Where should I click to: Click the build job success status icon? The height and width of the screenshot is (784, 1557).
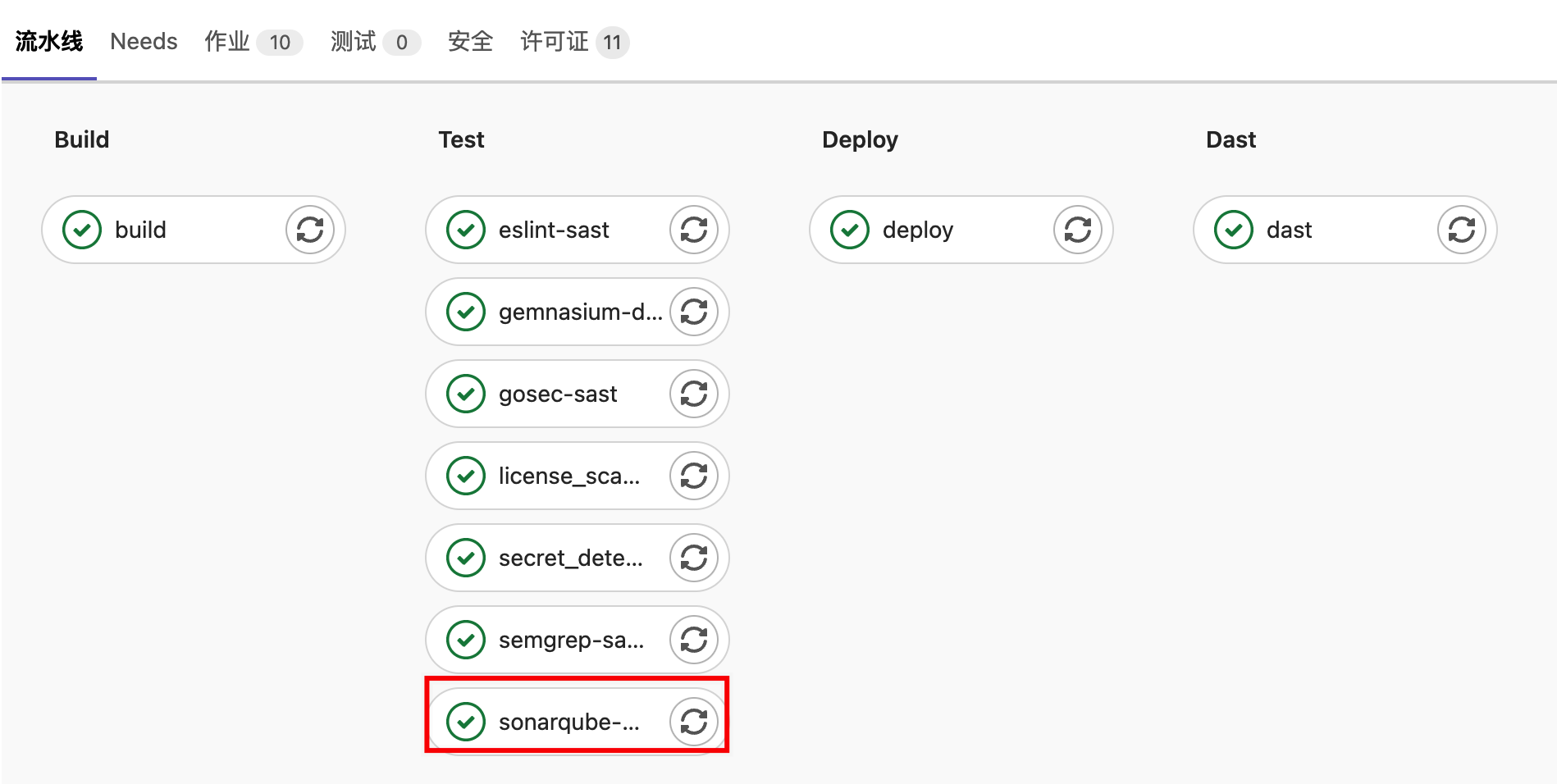coord(82,230)
